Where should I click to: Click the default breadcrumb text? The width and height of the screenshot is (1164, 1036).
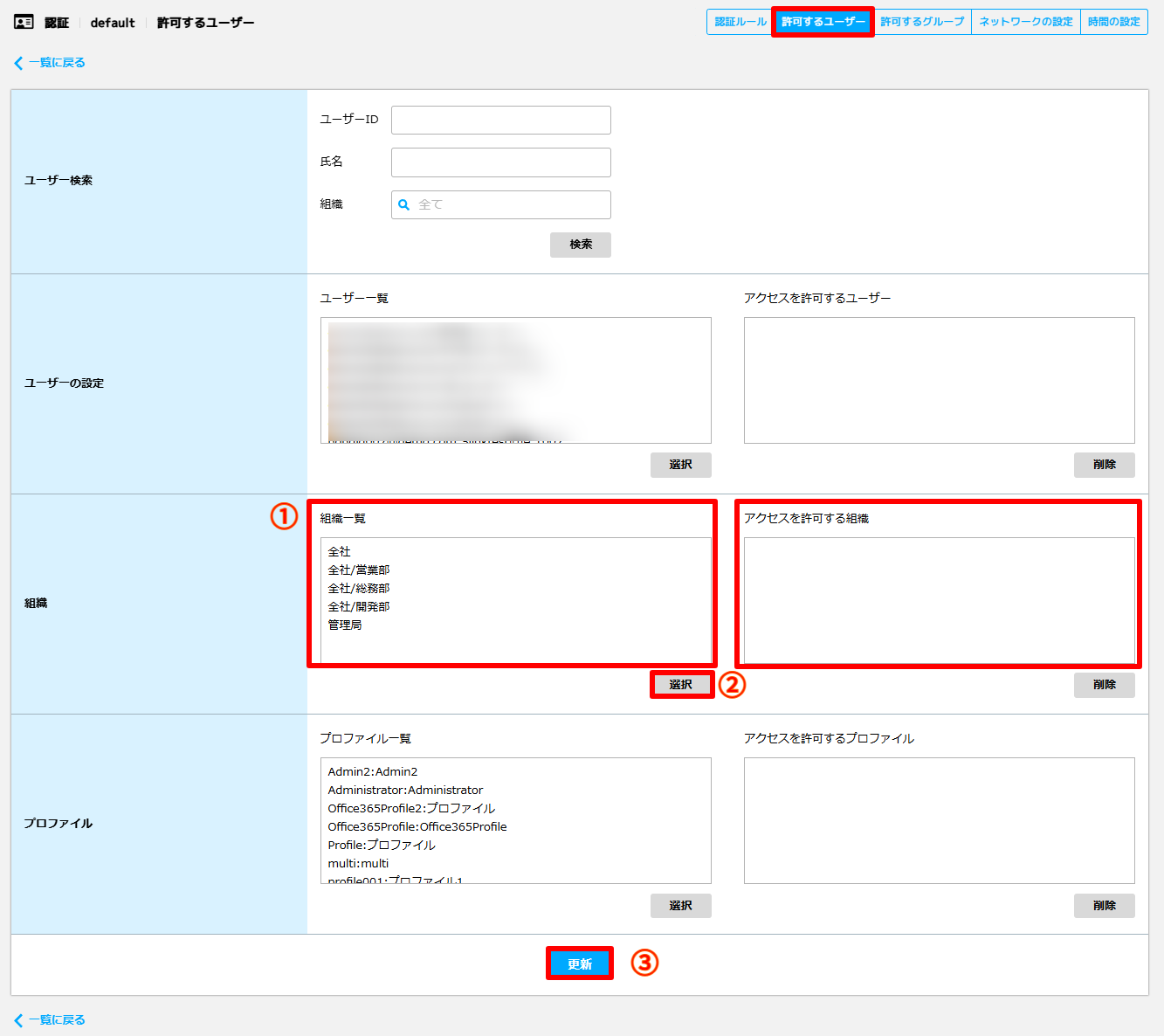(x=113, y=23)
